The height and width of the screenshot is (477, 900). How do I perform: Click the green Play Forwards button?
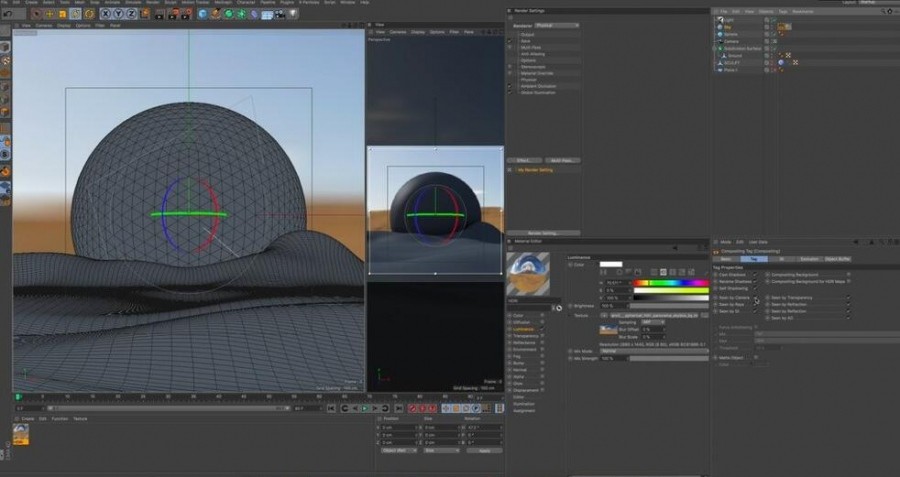[x=364, y=408]
